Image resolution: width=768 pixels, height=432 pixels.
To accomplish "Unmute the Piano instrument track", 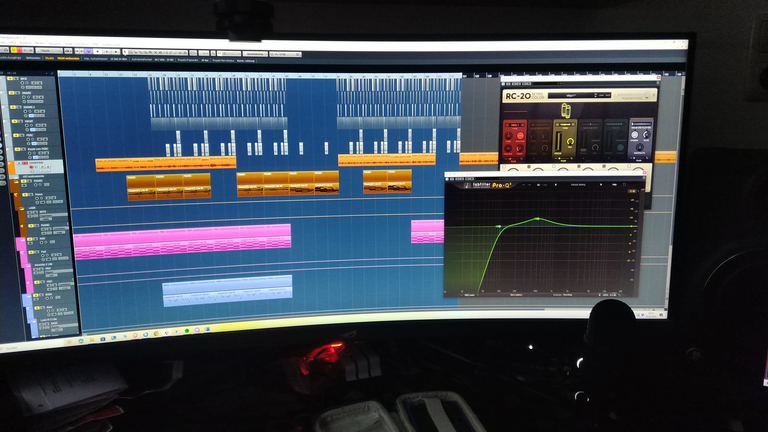I will pyautogui.click(x=25, y=194).
